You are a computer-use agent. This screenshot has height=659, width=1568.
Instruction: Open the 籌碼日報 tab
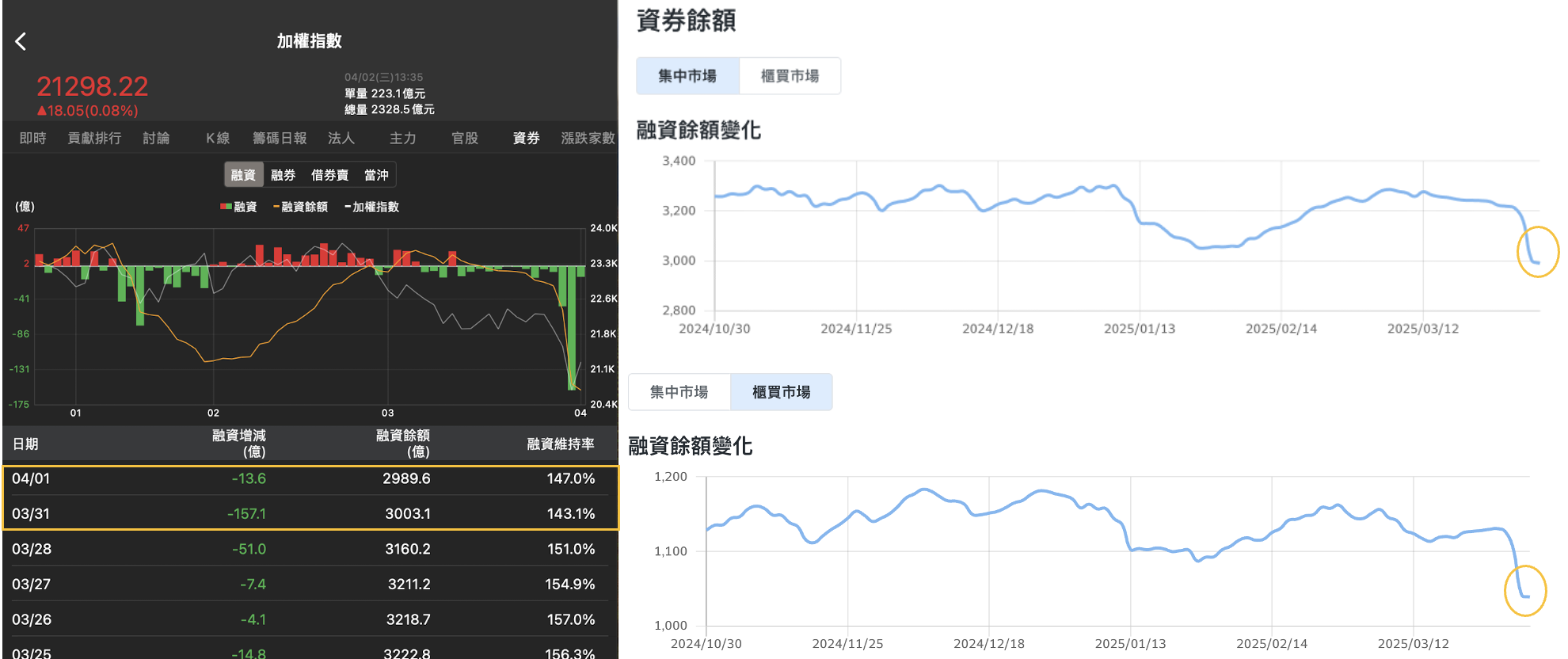(280, 139)
